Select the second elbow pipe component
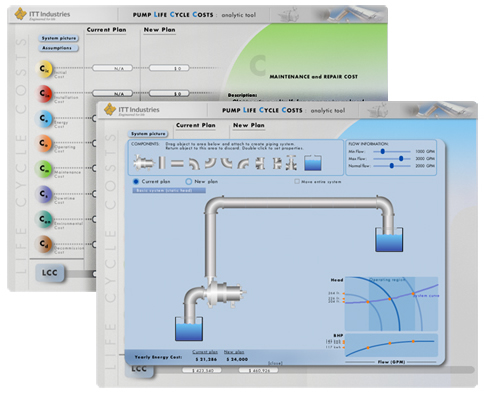 (x=210, y=163)
